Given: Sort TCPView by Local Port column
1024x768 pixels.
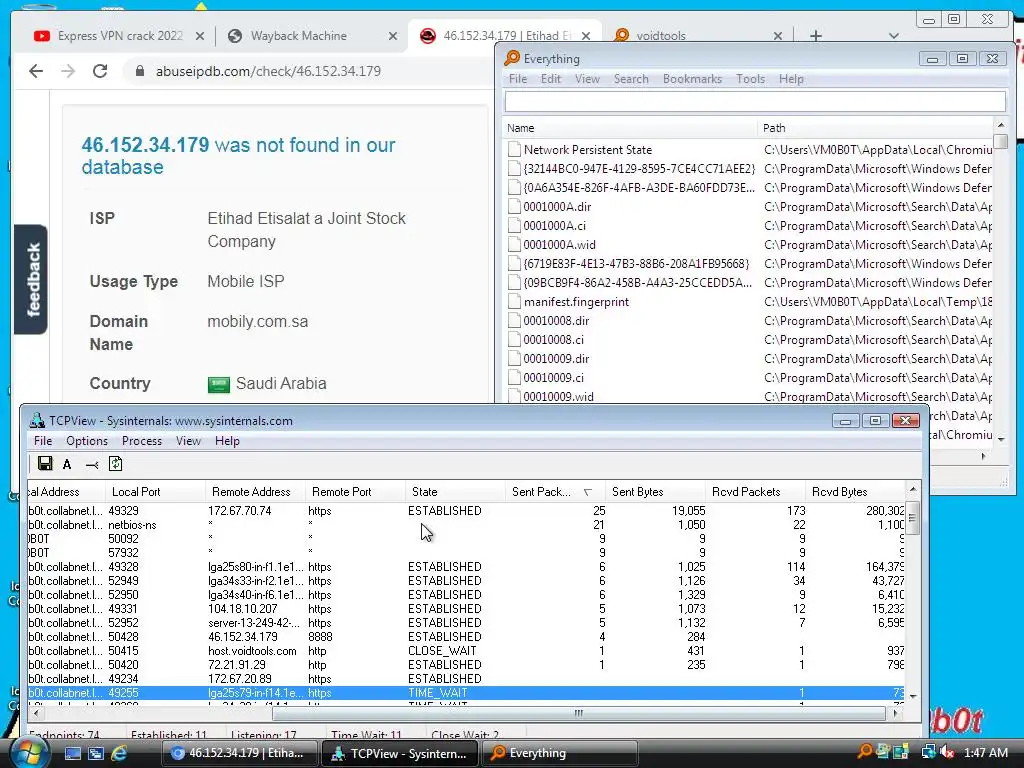Looking at the screenshot, I should point(155,492).
